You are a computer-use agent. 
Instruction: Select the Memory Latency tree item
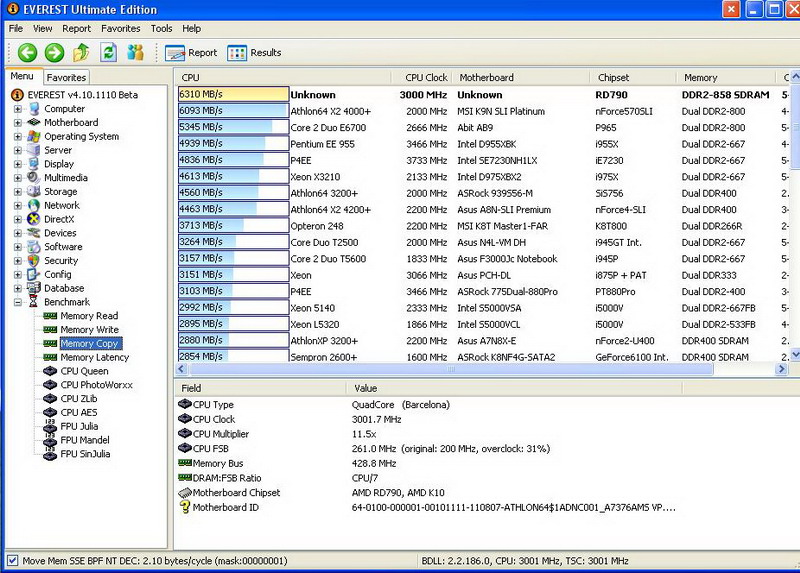click(94, 357)
